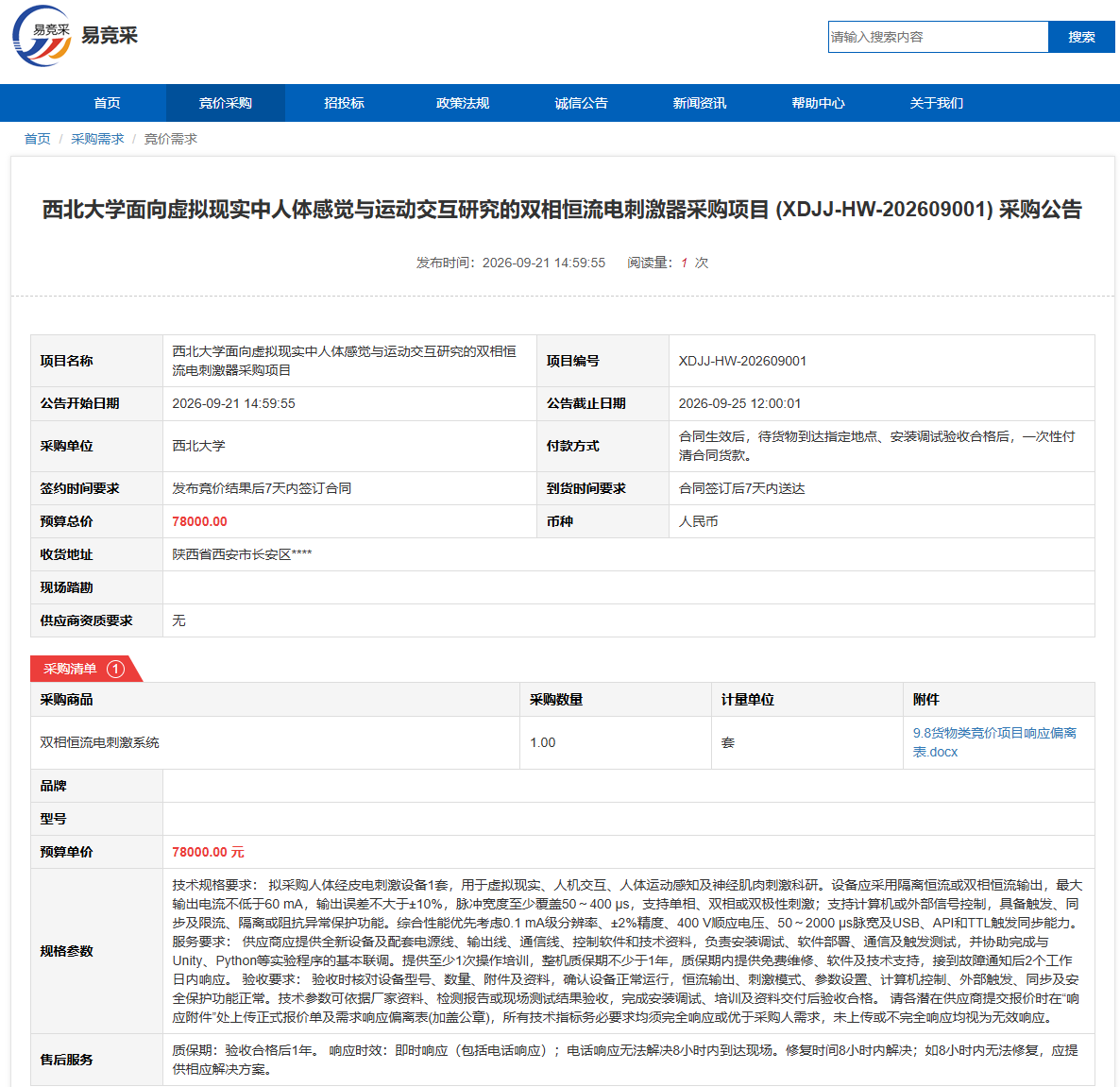Viewport: 1120px width, 1087px height.
Task: Click the 搜索 button
Action: 1081,37
